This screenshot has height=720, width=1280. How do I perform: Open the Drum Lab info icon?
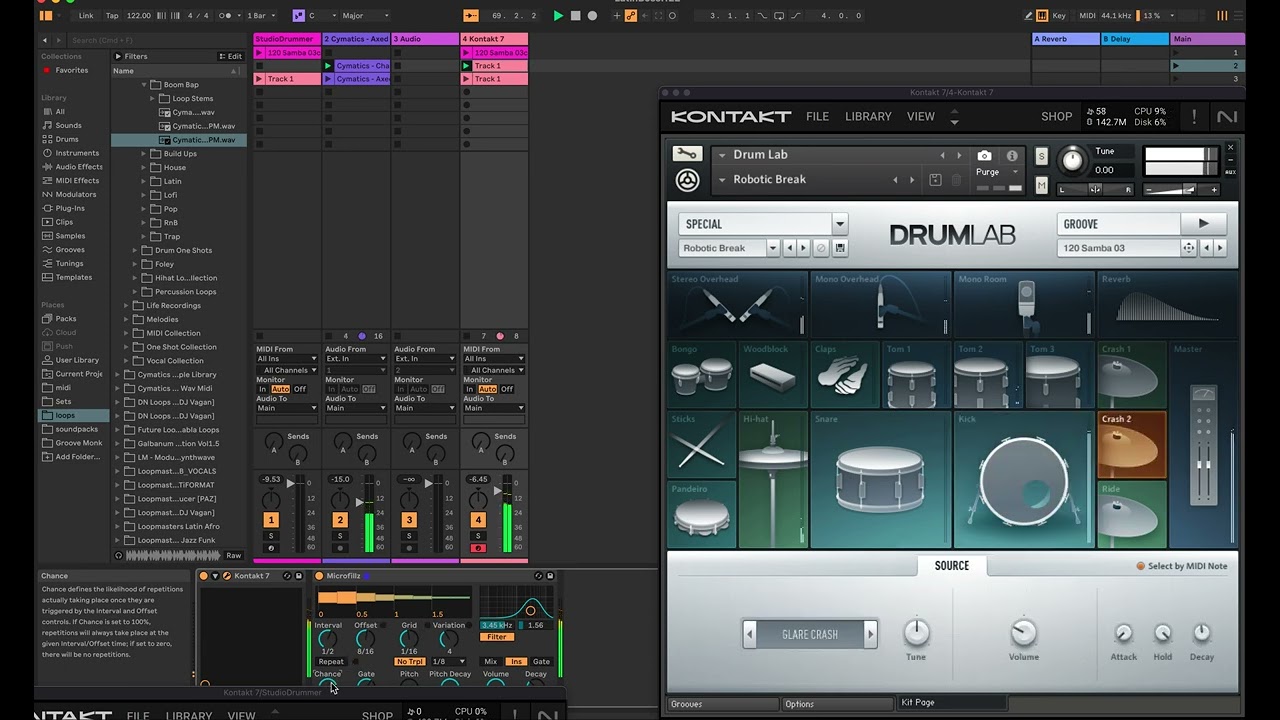[1012, 156]
